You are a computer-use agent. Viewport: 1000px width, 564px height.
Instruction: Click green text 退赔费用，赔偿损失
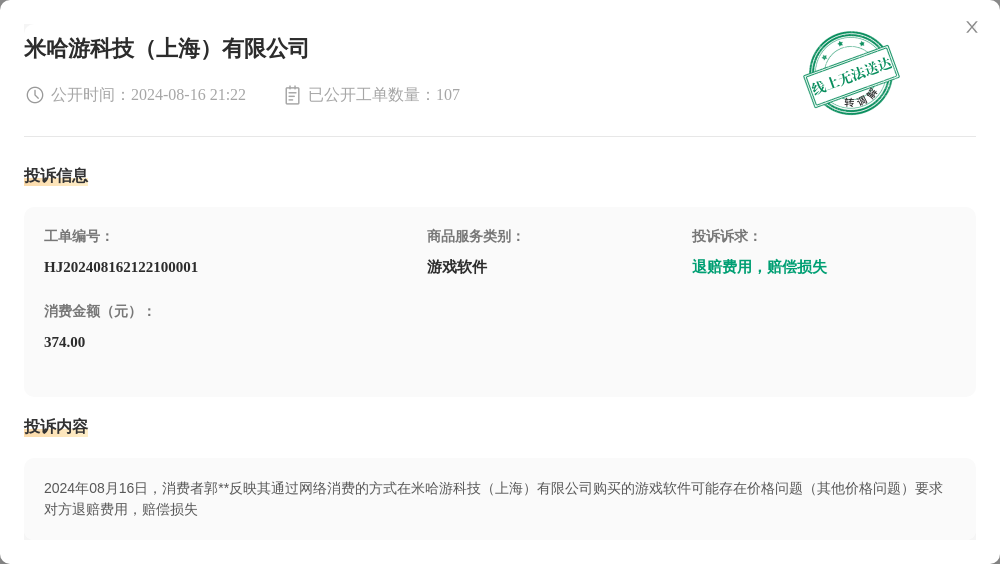click(760, 267)
